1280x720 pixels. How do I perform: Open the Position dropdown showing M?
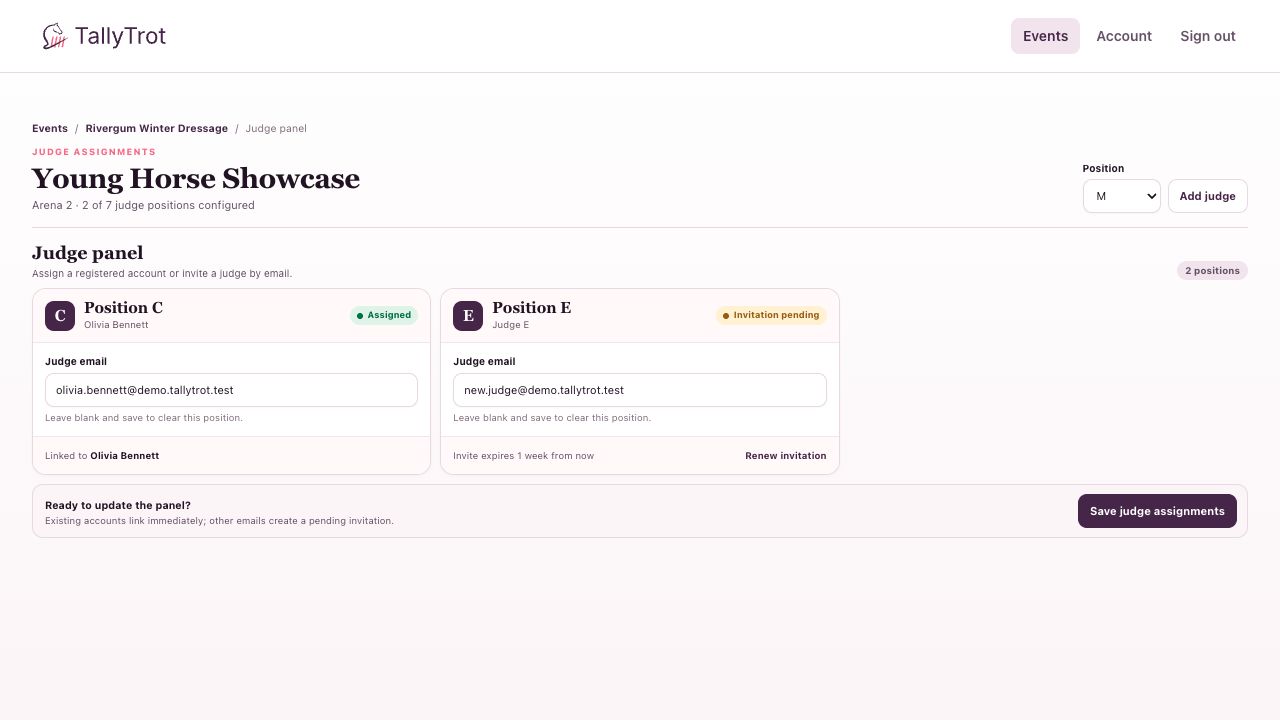[x=1122, y=196]
